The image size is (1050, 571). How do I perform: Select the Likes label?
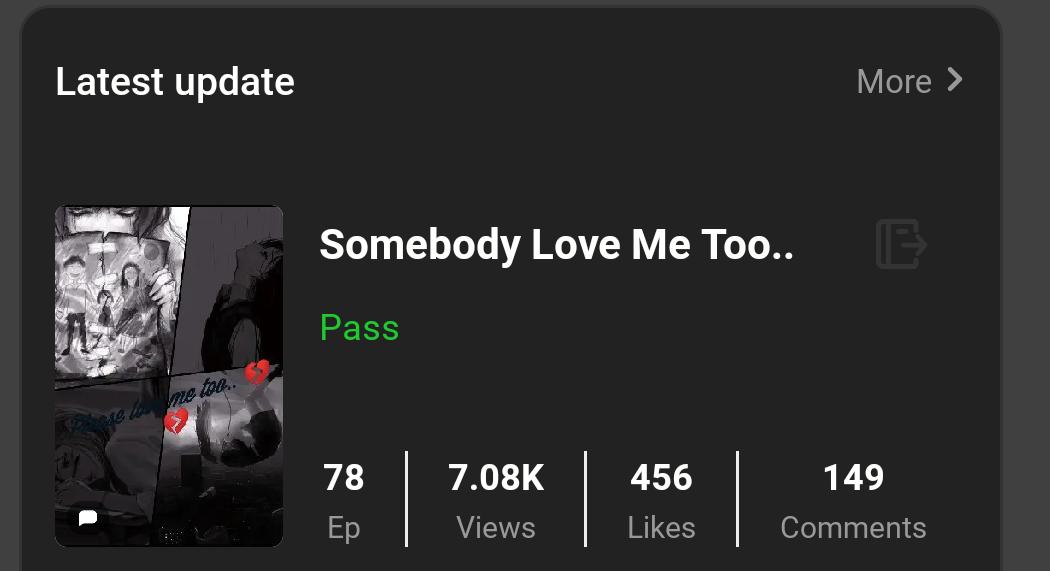pos(661,528)
